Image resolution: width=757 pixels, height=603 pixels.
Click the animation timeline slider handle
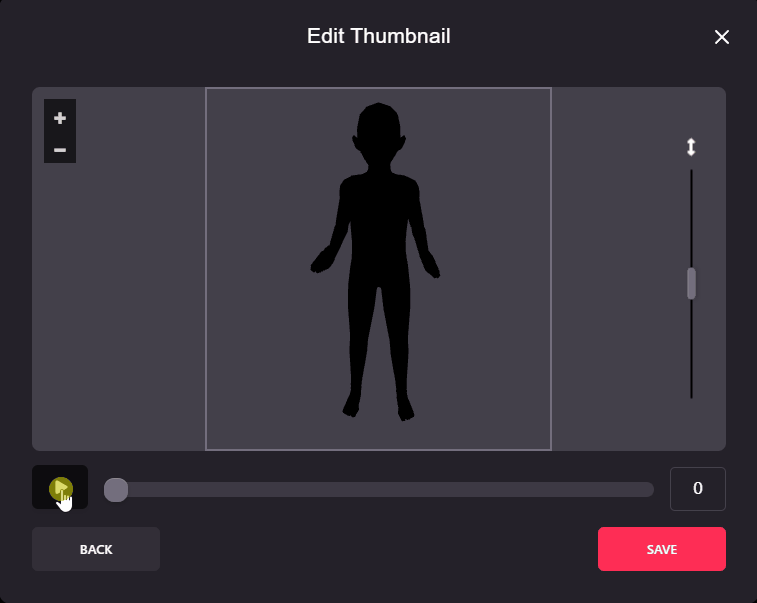(x=116, y=489)
